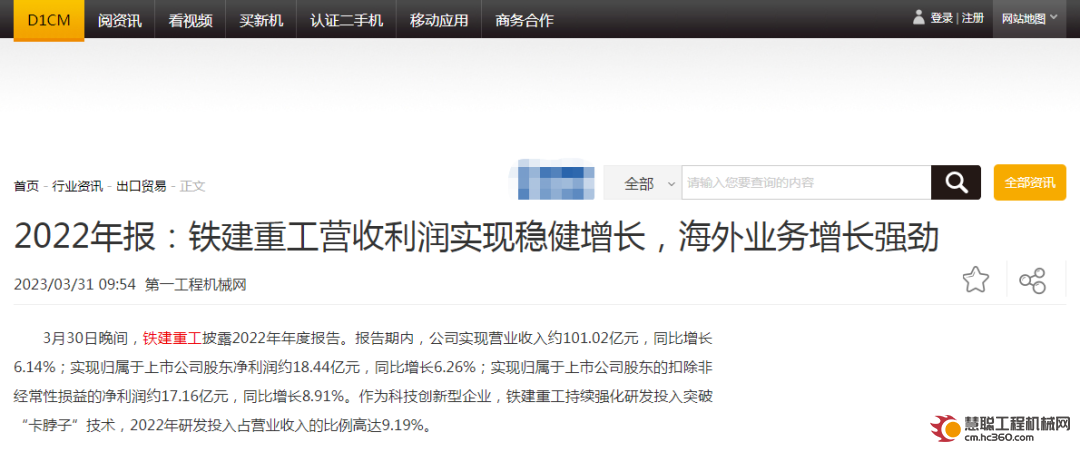Click the source 第一工程机械网

point(196,285)
